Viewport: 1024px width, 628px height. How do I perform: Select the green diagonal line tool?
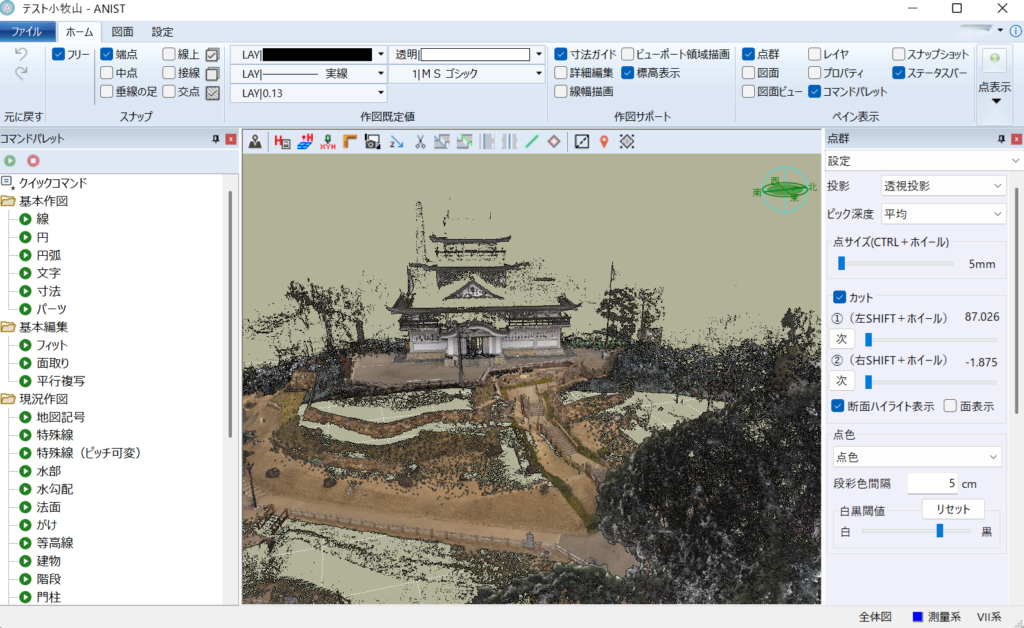pyautogui.click(x=532, y=142)
